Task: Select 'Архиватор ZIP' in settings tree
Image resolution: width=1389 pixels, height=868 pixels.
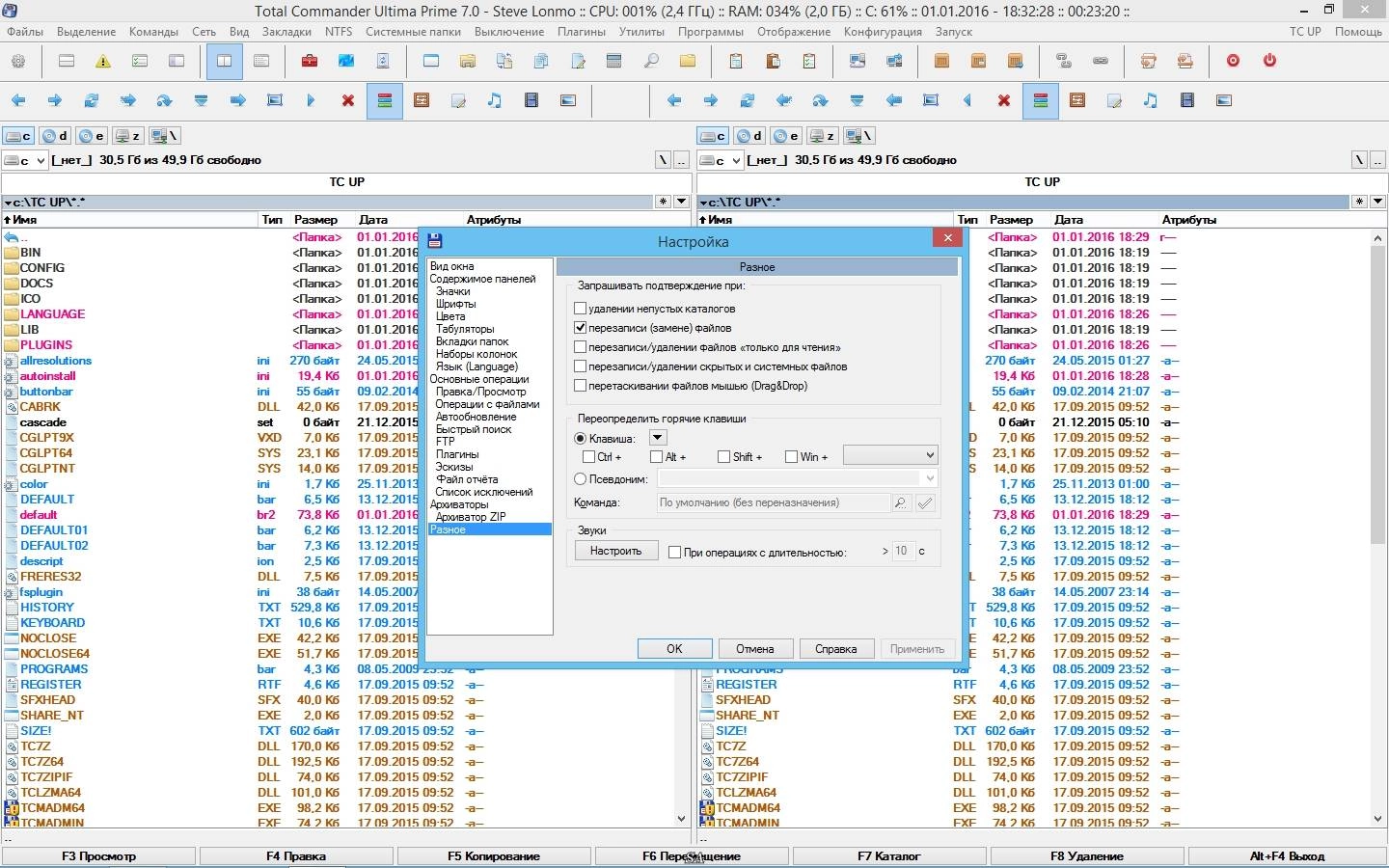Action: click(x=471, y=517)
